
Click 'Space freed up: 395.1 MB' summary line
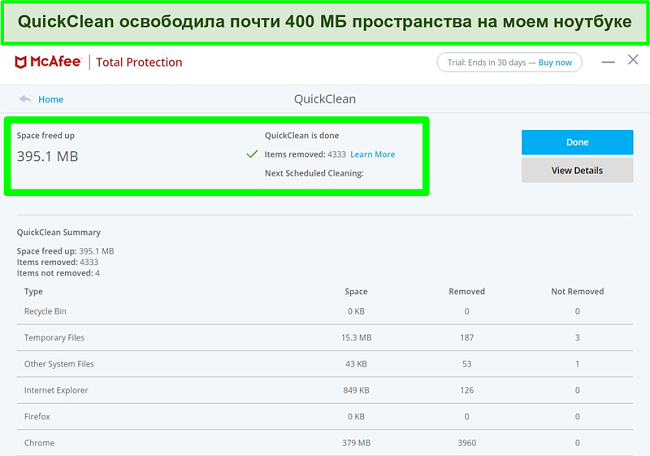click(65, 251)
